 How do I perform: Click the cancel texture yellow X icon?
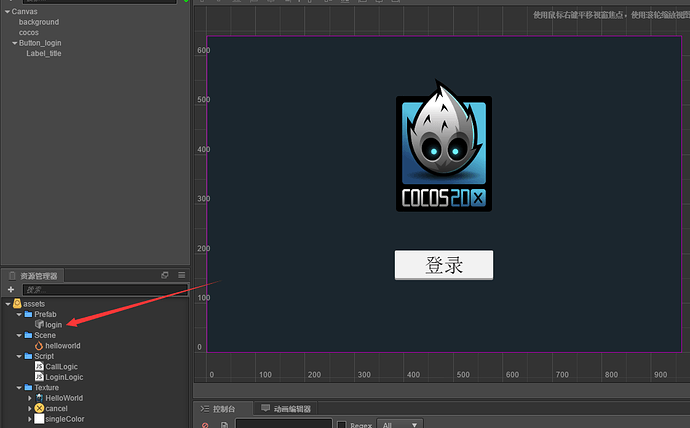[39, 408]
